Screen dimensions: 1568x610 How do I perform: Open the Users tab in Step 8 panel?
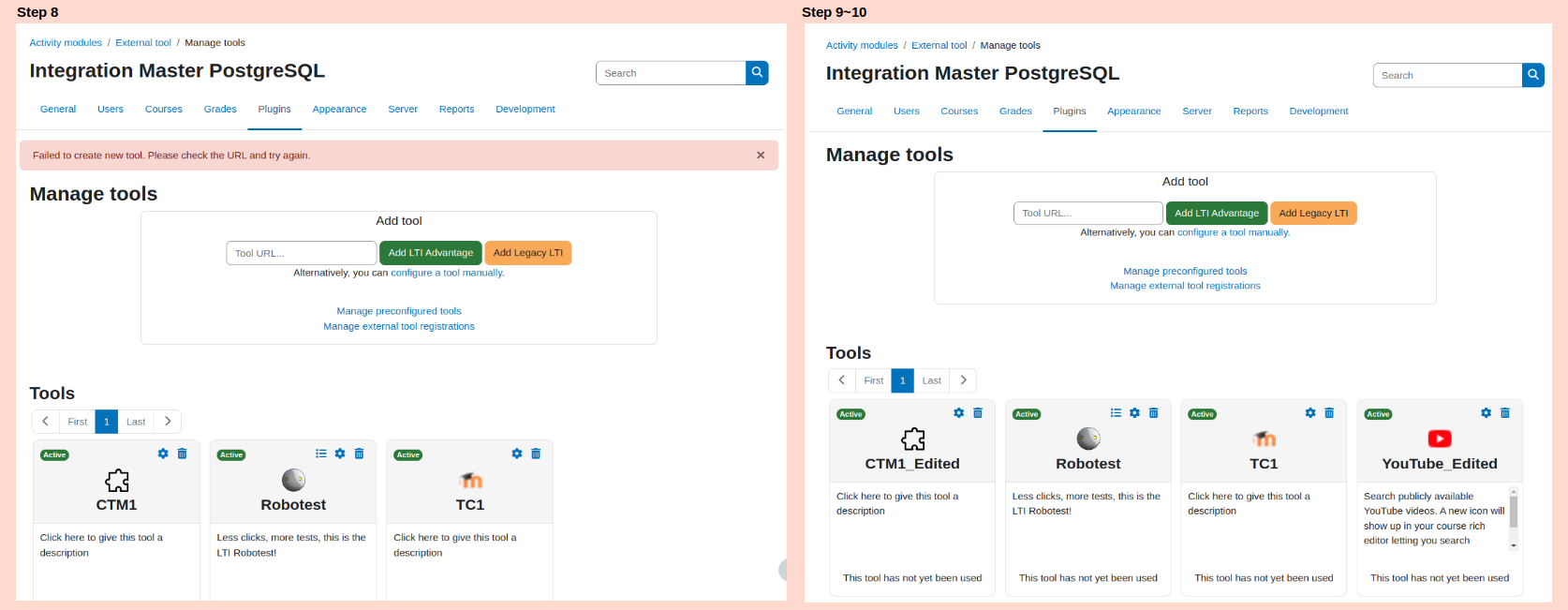111,110
